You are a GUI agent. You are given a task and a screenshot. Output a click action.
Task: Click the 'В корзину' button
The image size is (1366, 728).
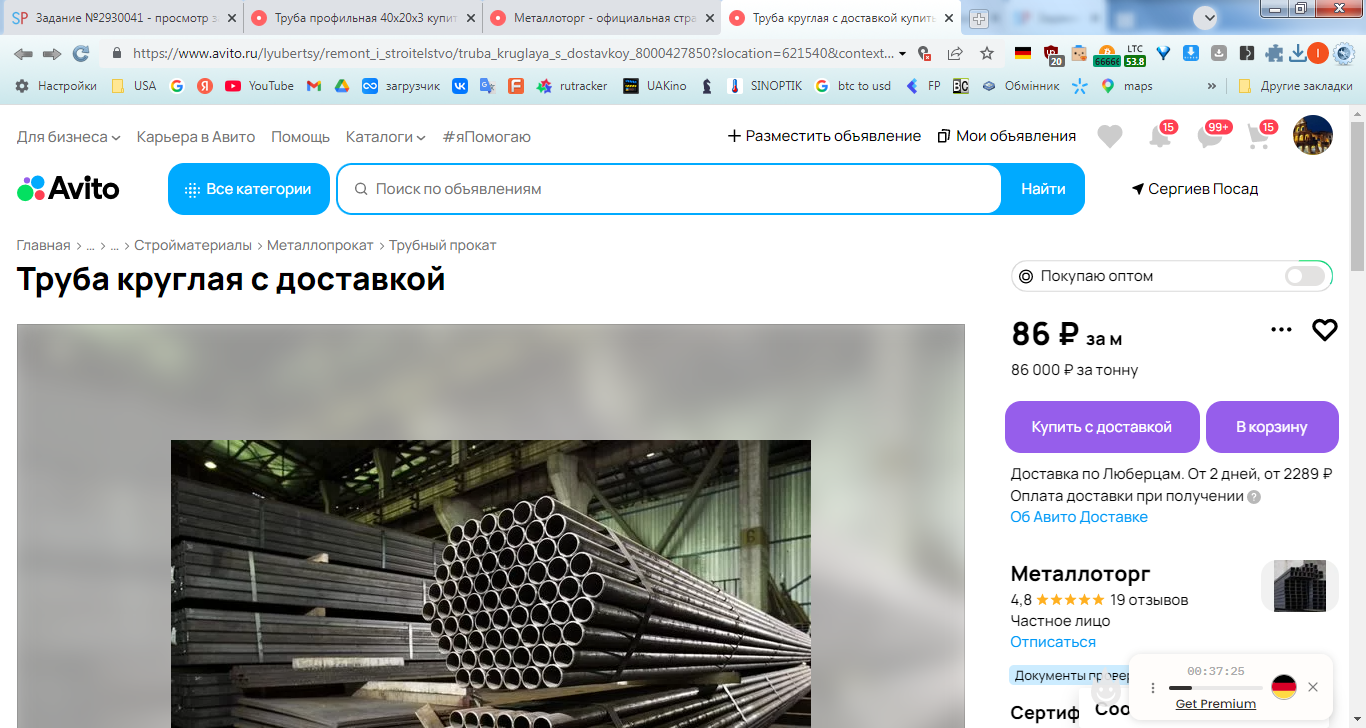pos(1272,427)
